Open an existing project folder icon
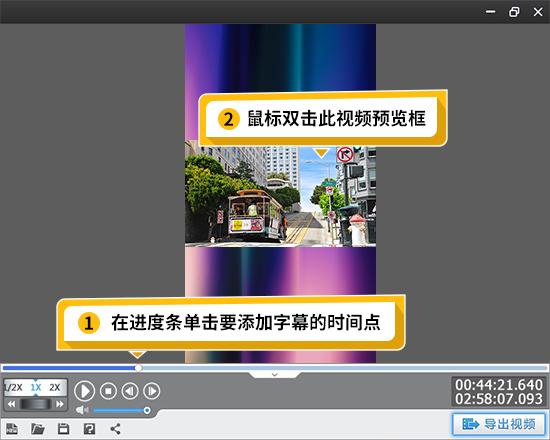Image resolution: width=550 pixels, height=440 pixels. (38, 428)
